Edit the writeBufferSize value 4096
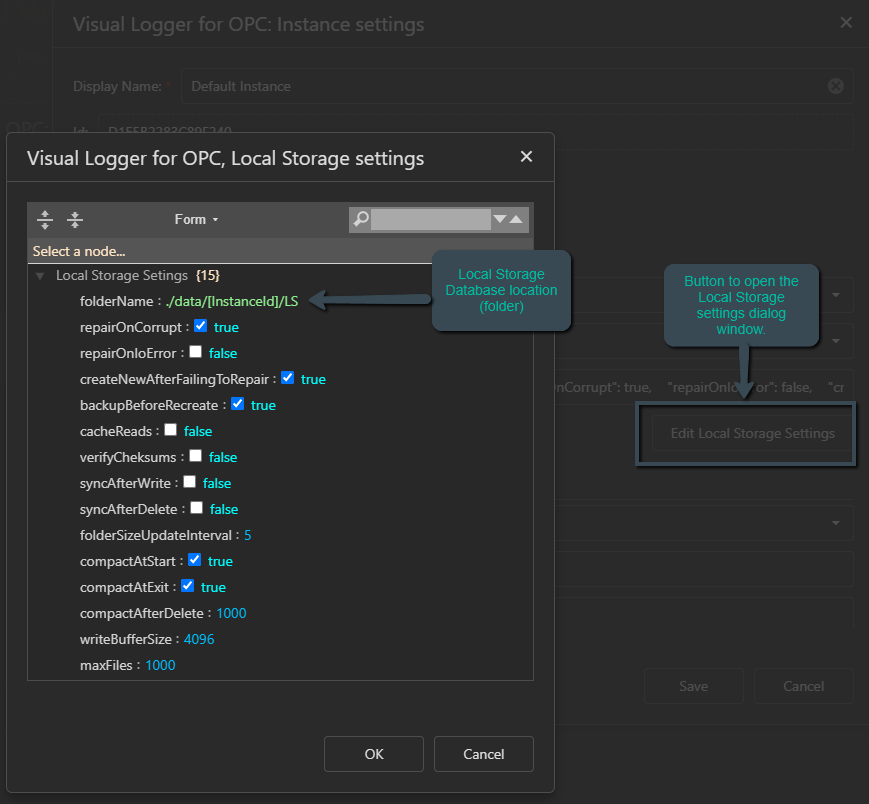Viewport: 869px width, 804px height. (199, 639)
